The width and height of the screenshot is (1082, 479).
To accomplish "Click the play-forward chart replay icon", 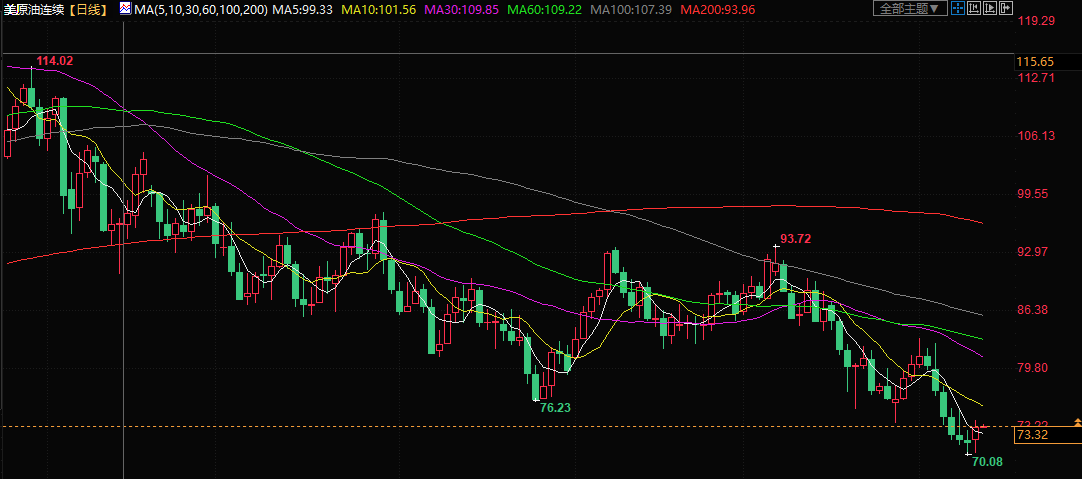I will (x=990, y=9).
